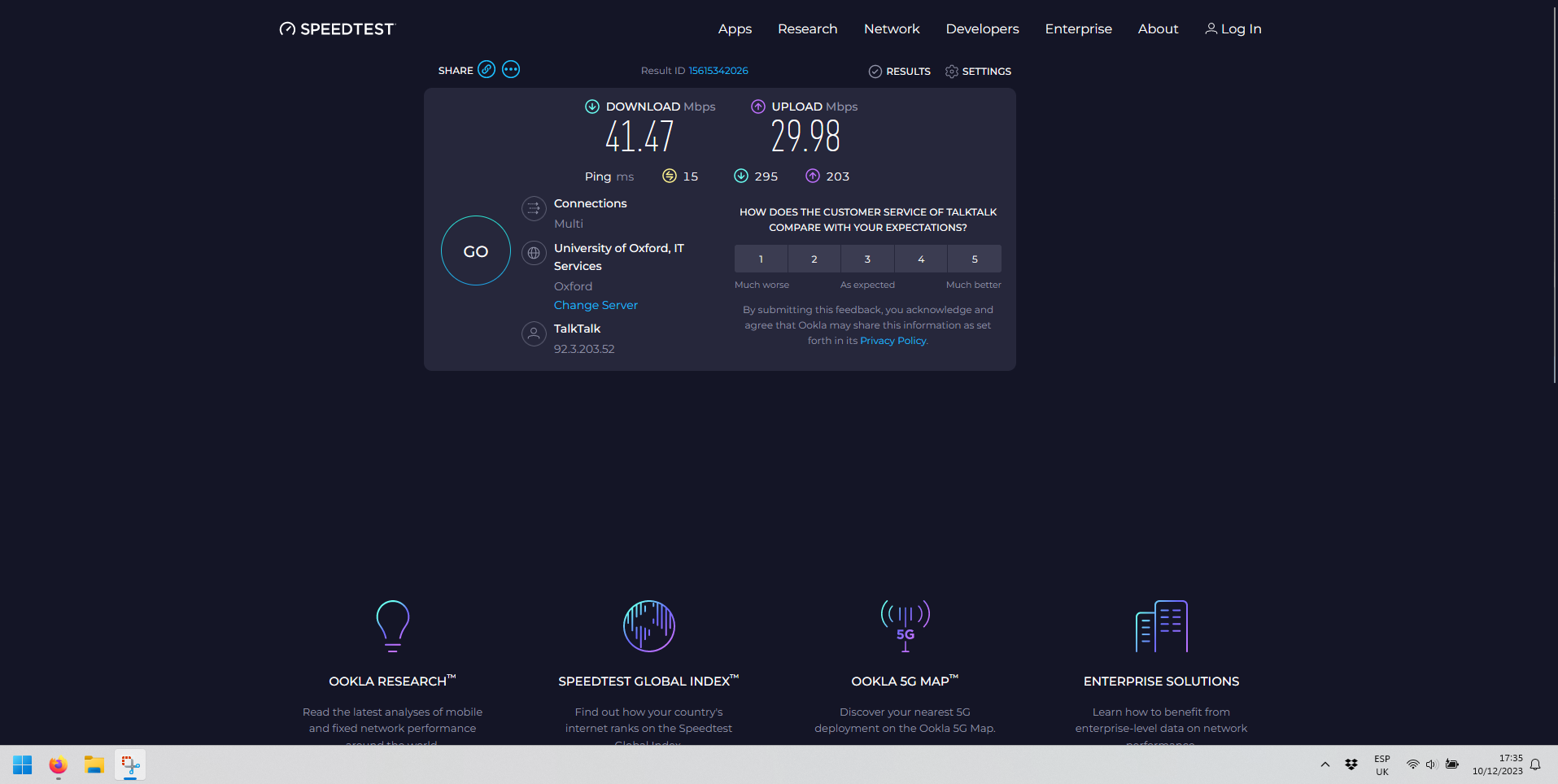Click the Connections mode icon
1558x784 pixels.
click(534, 208)
